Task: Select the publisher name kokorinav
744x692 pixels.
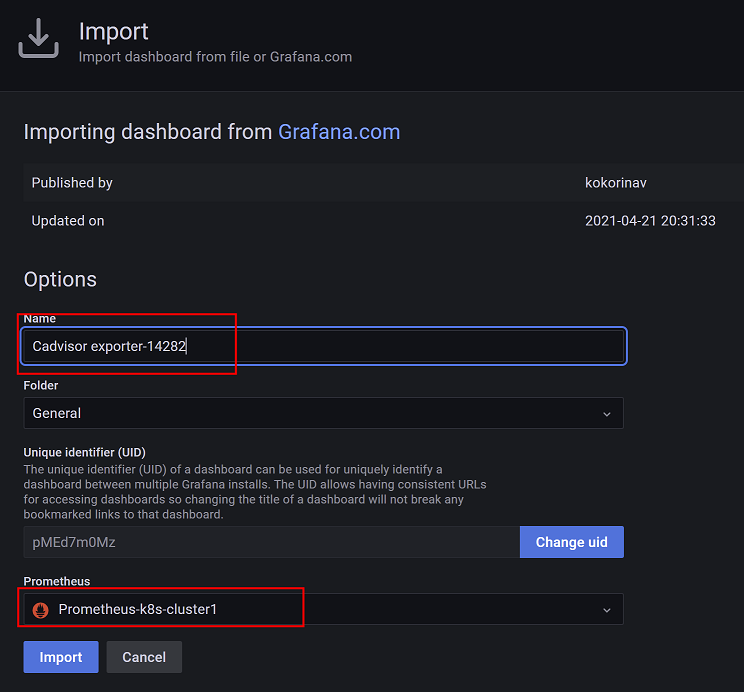Action: (616, 183)
